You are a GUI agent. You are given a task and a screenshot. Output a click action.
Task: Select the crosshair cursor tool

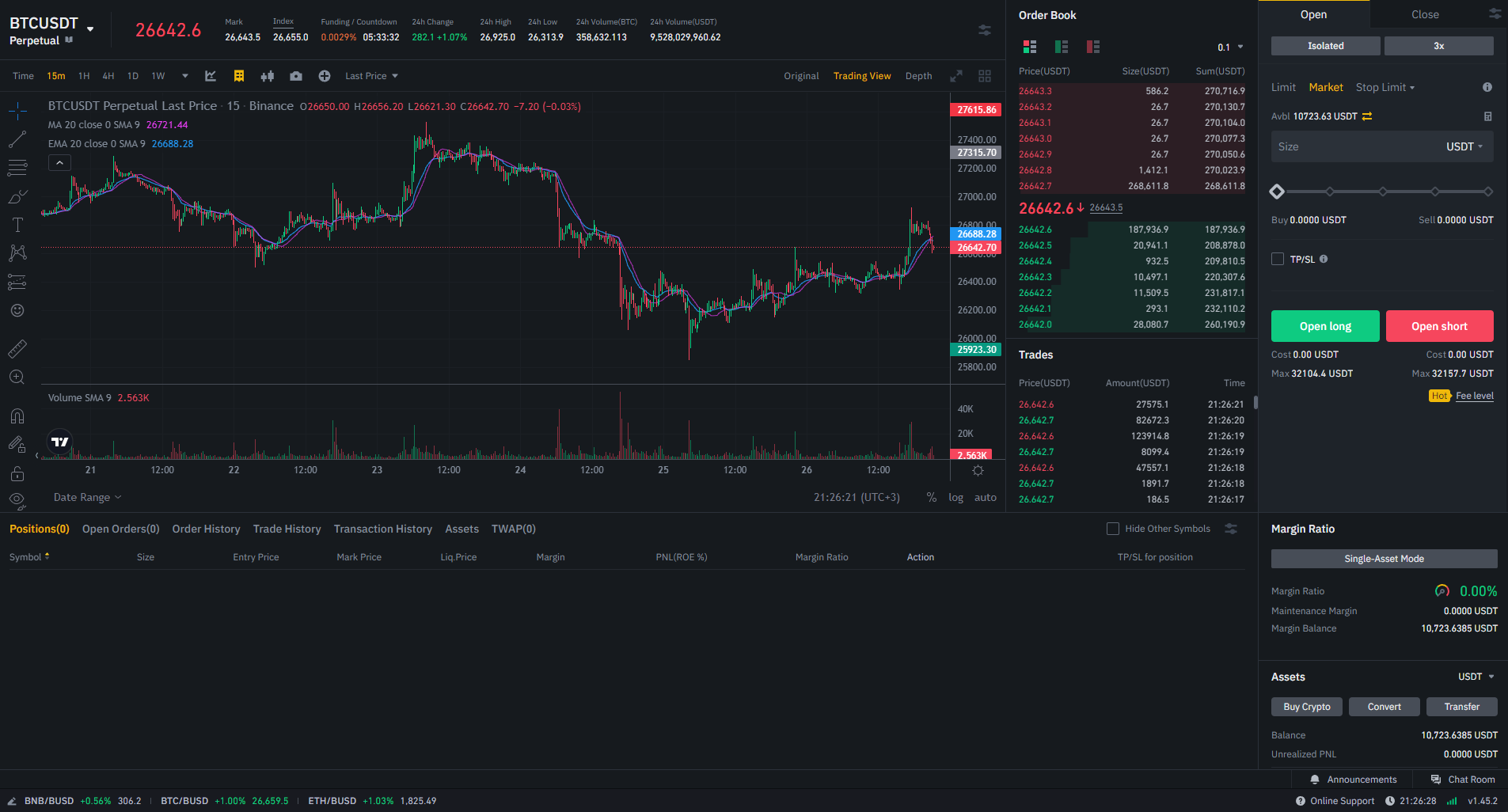pos(17,111)
